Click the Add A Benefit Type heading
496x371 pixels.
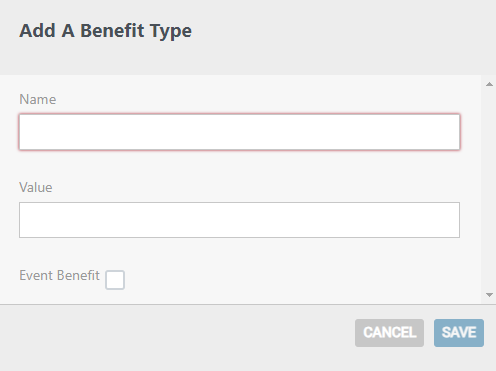(x=105, y=31)
